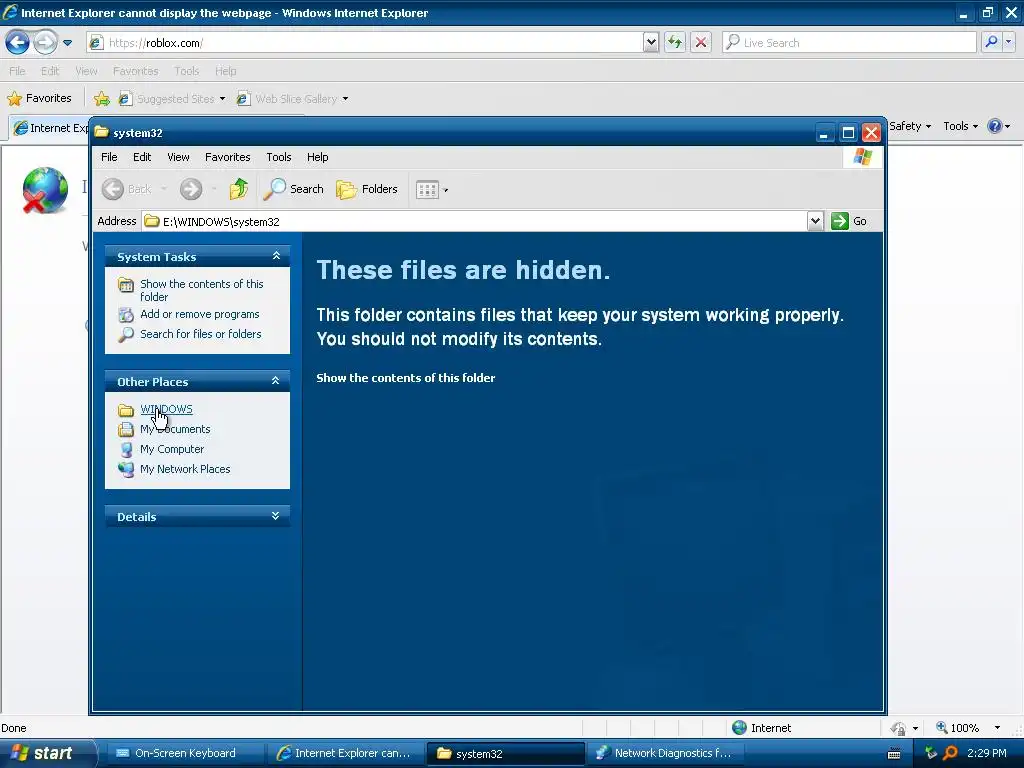Open Web Slice Gallery in IE
This screenshot has width=1024, height=768.
pyautogui.click(x=292, y=99)
